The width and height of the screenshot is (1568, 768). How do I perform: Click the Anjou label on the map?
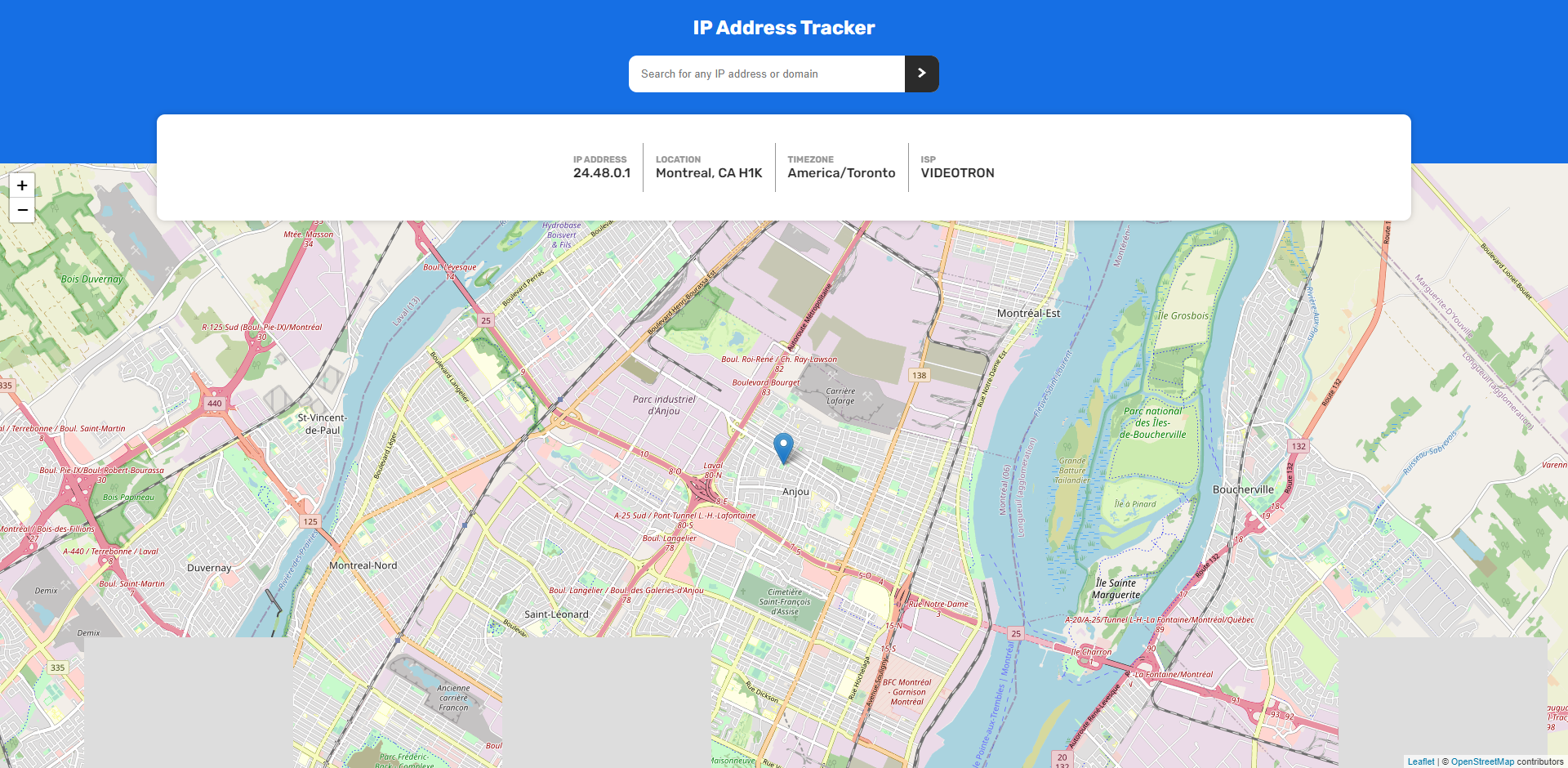pyautogui.click(x=795, y=492)
